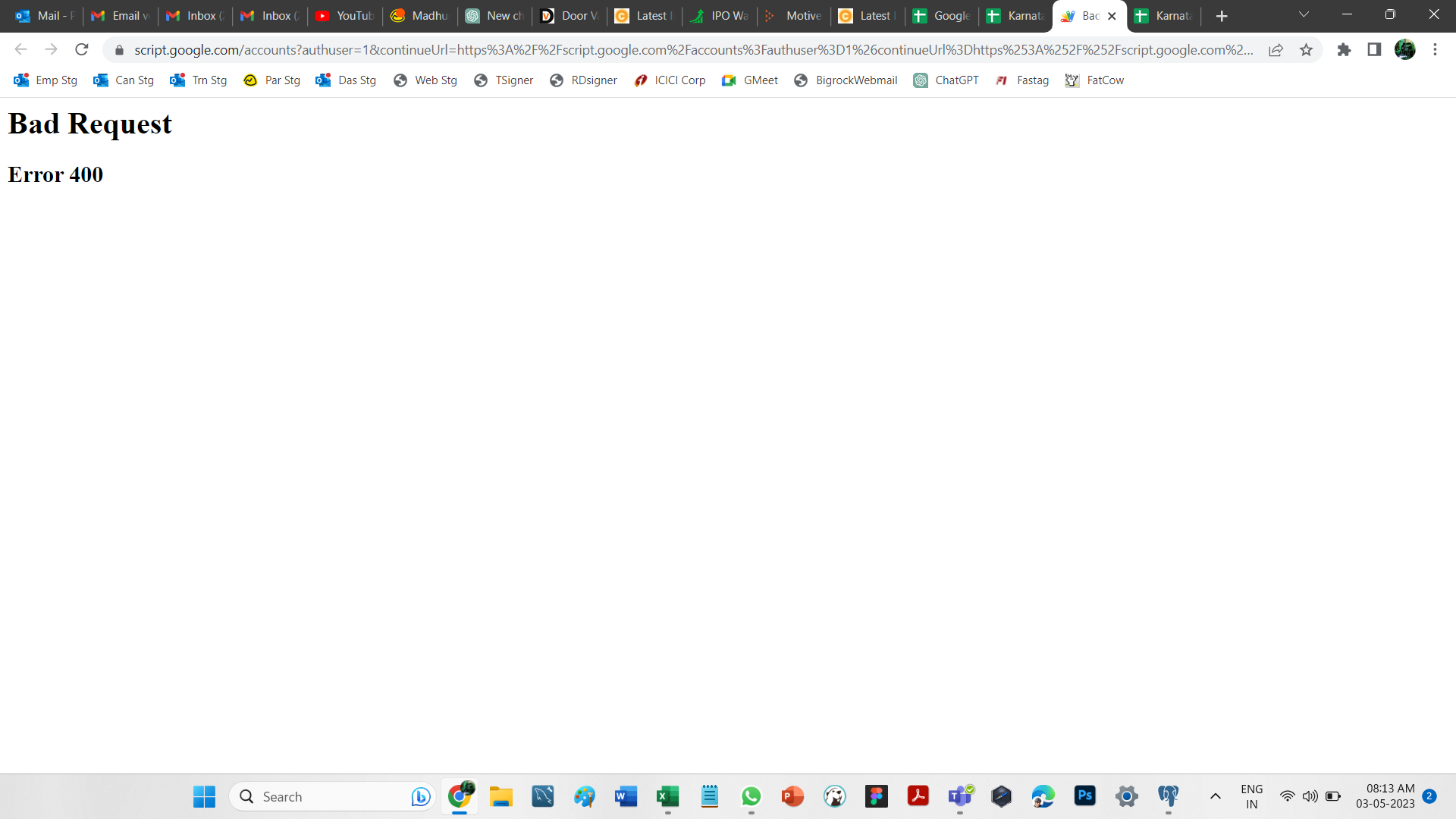Open Photoshop from the taskbar

tap(1085, 796)
